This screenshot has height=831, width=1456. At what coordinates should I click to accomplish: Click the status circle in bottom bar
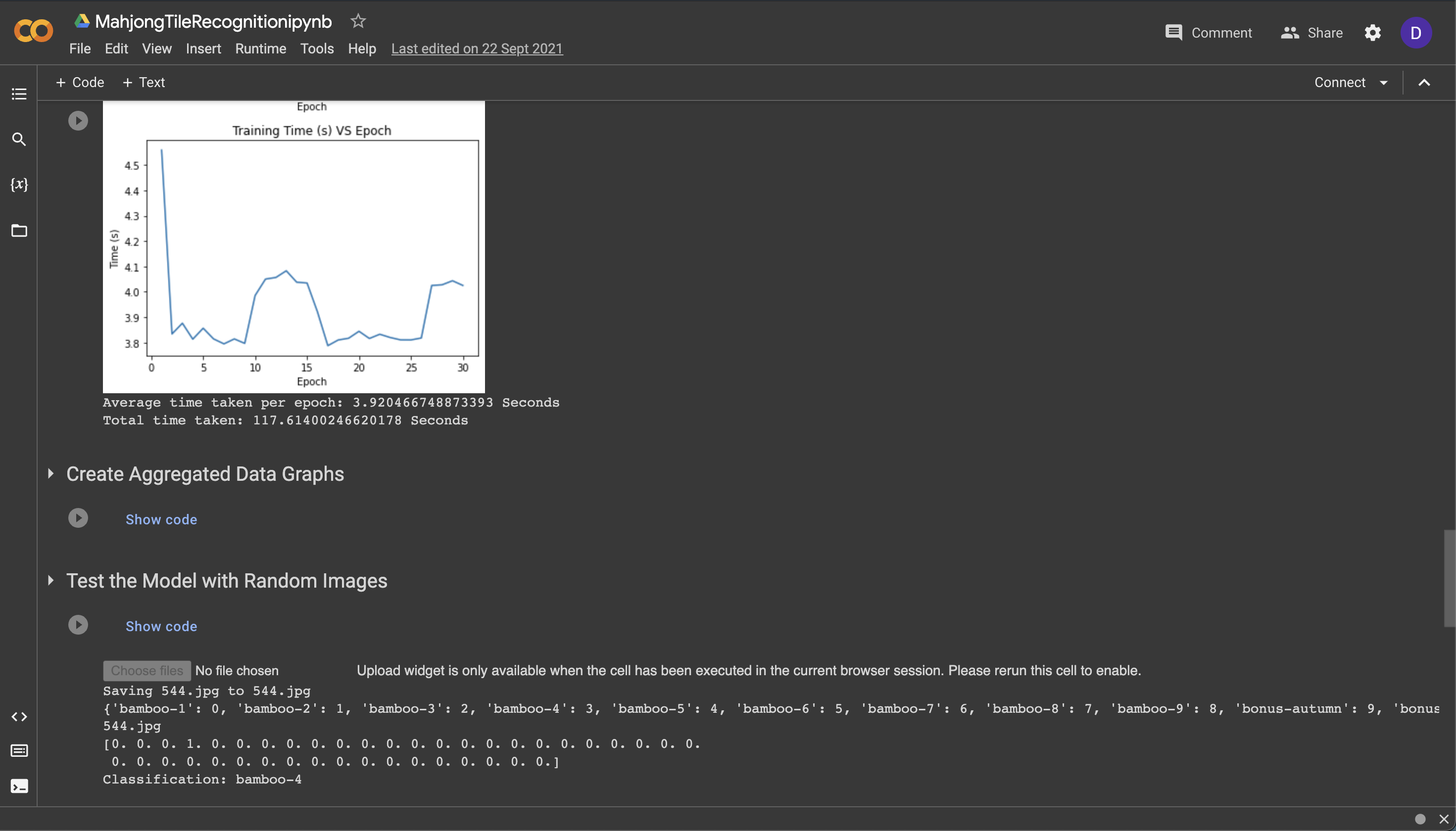(x=1420, y=819)
